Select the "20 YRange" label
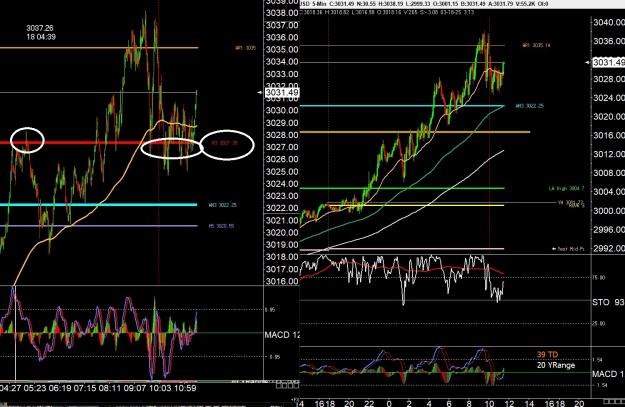The width and height of the screenshot is (625, 407). [x=556, y=365]
